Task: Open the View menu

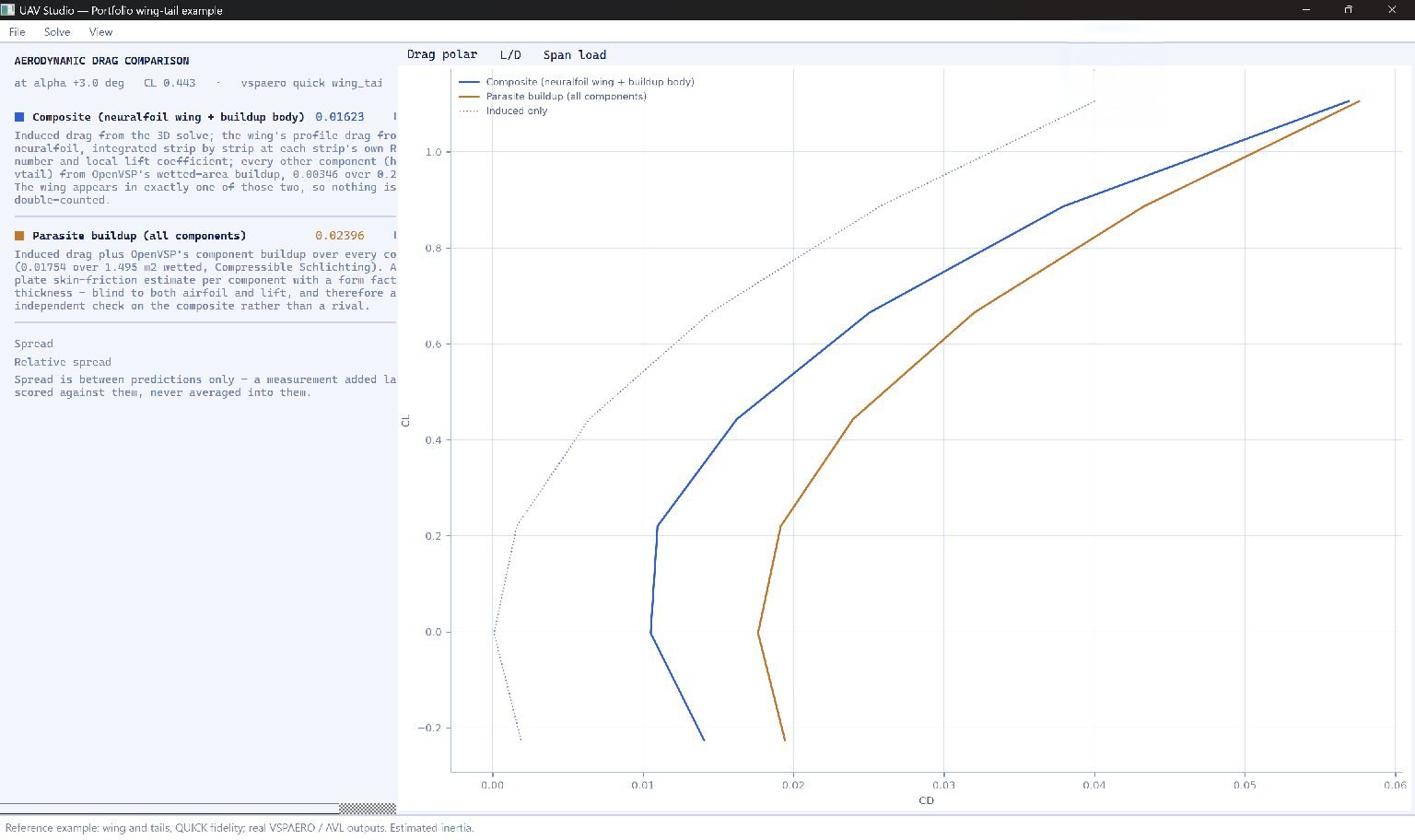Action: 100,31
